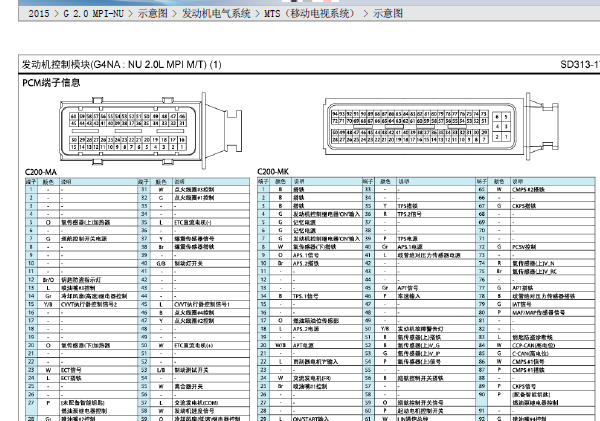Screen dimensions: 600x421
Task: Select title 发动机控制模块(G4NA : NU 2.0L MPI M/T) (1)
Action: click(x=121, y=64)
